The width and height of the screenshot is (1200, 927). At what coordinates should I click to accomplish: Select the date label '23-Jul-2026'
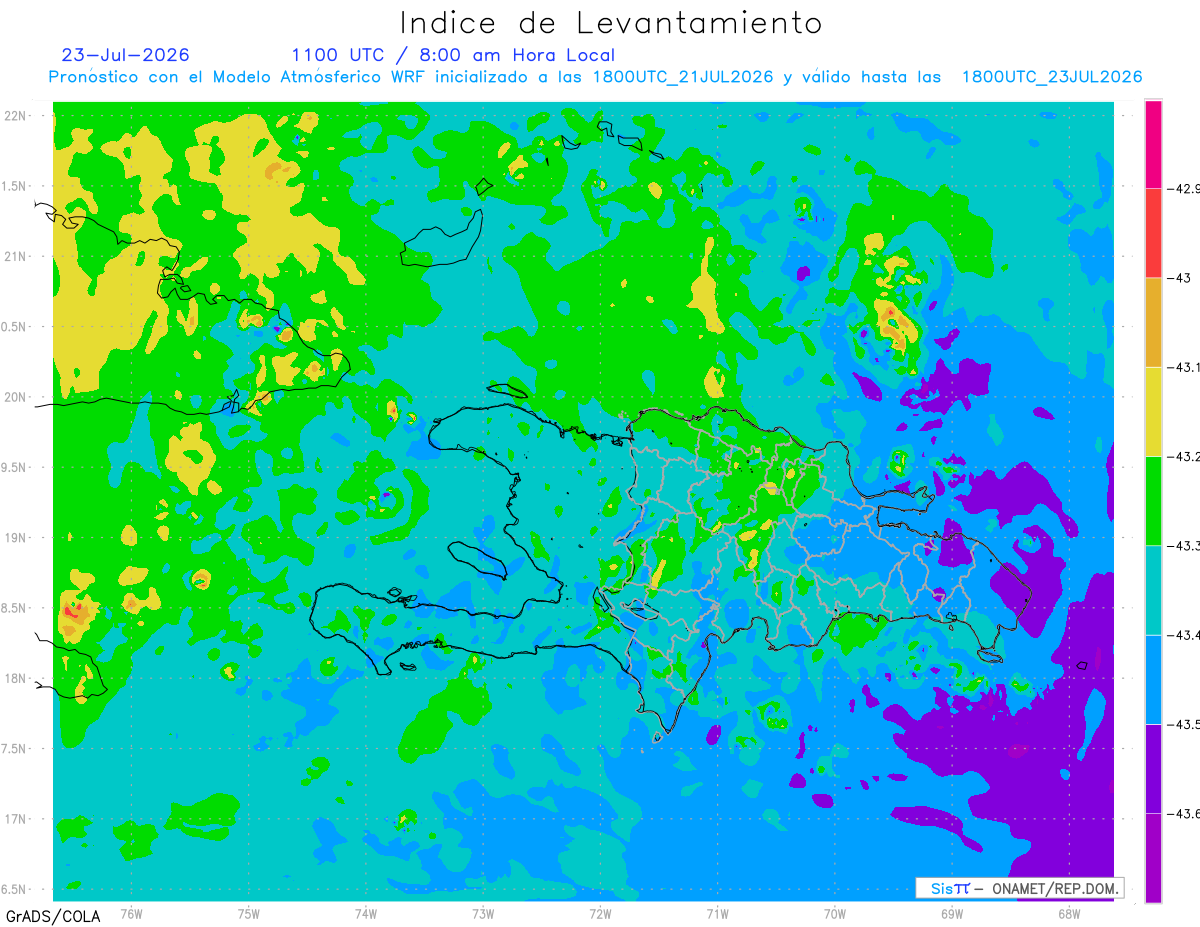coord(126,55)
